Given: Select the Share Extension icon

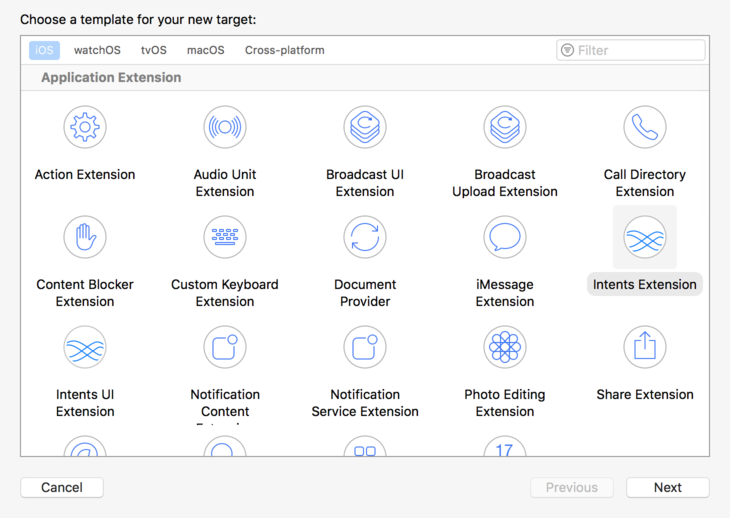Looking at the screenshot, I should tap(645, 348).
